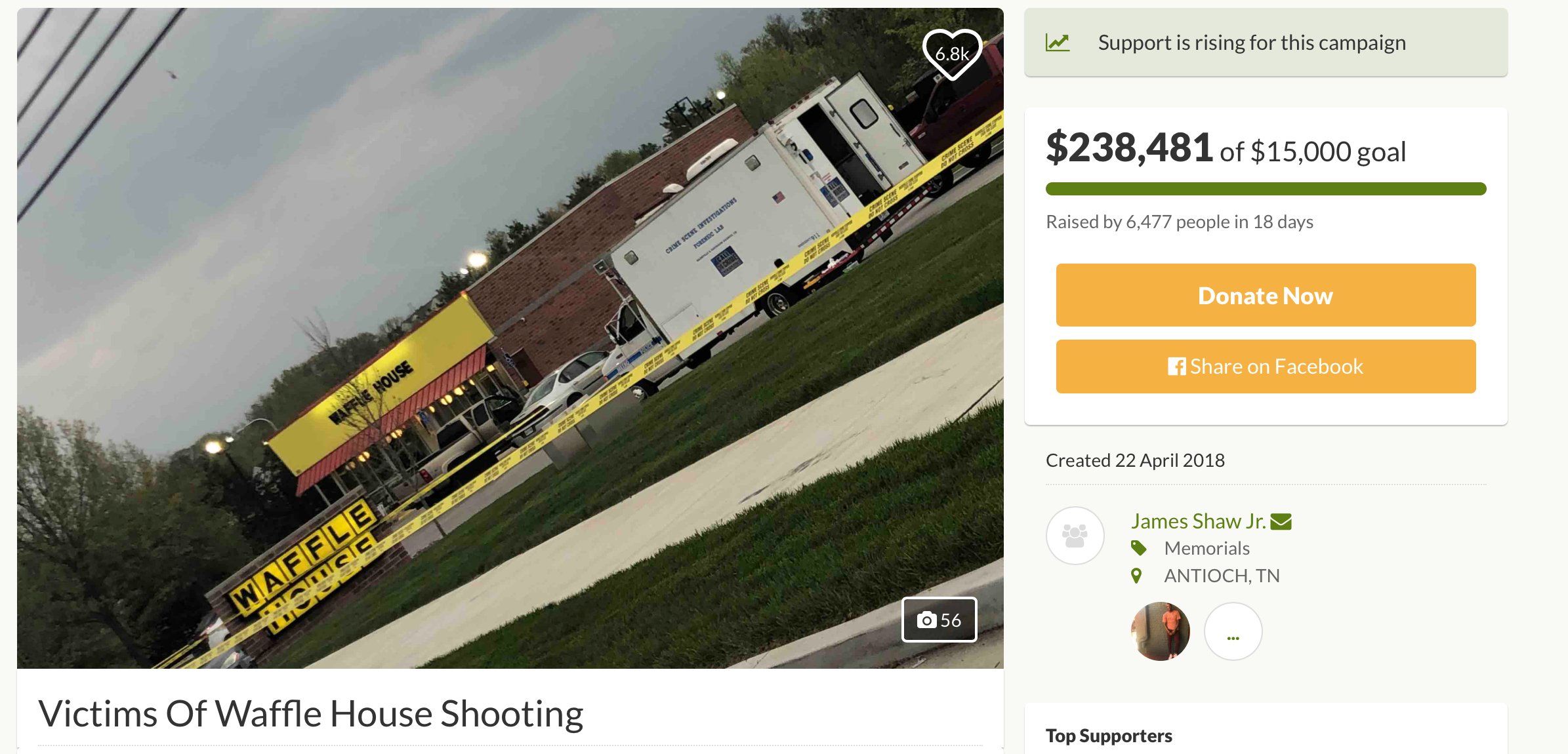Click the location pin icon by ANTIOCH, TN

[x=1136, y=576]
